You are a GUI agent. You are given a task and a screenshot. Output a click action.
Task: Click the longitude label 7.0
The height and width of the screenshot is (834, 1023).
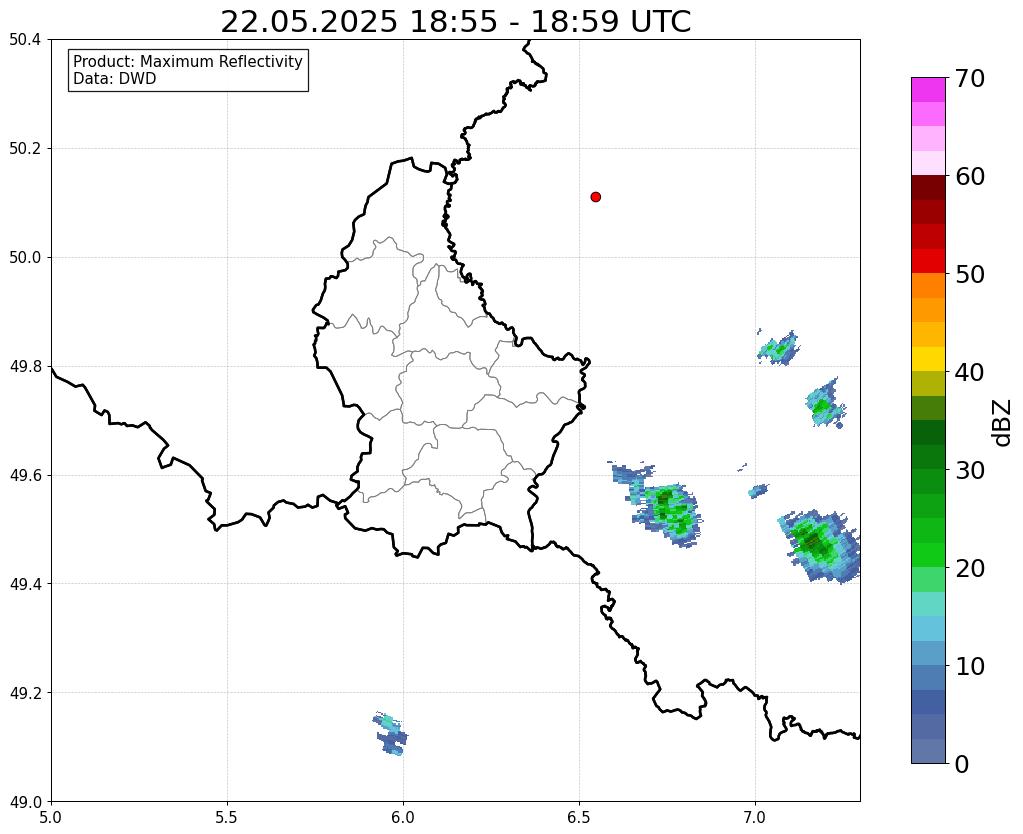click(755, 817)
